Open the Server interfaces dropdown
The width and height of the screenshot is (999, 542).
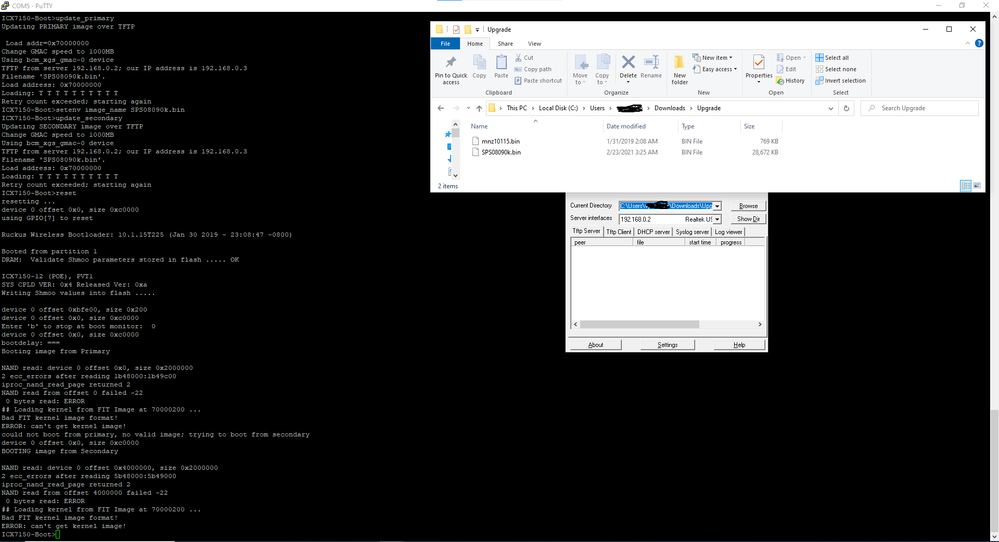pyautogui.click(x=716, y=219)
